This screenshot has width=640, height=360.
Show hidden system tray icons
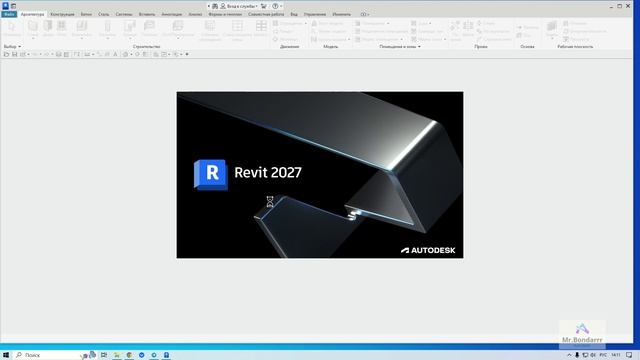coord(569,355)
